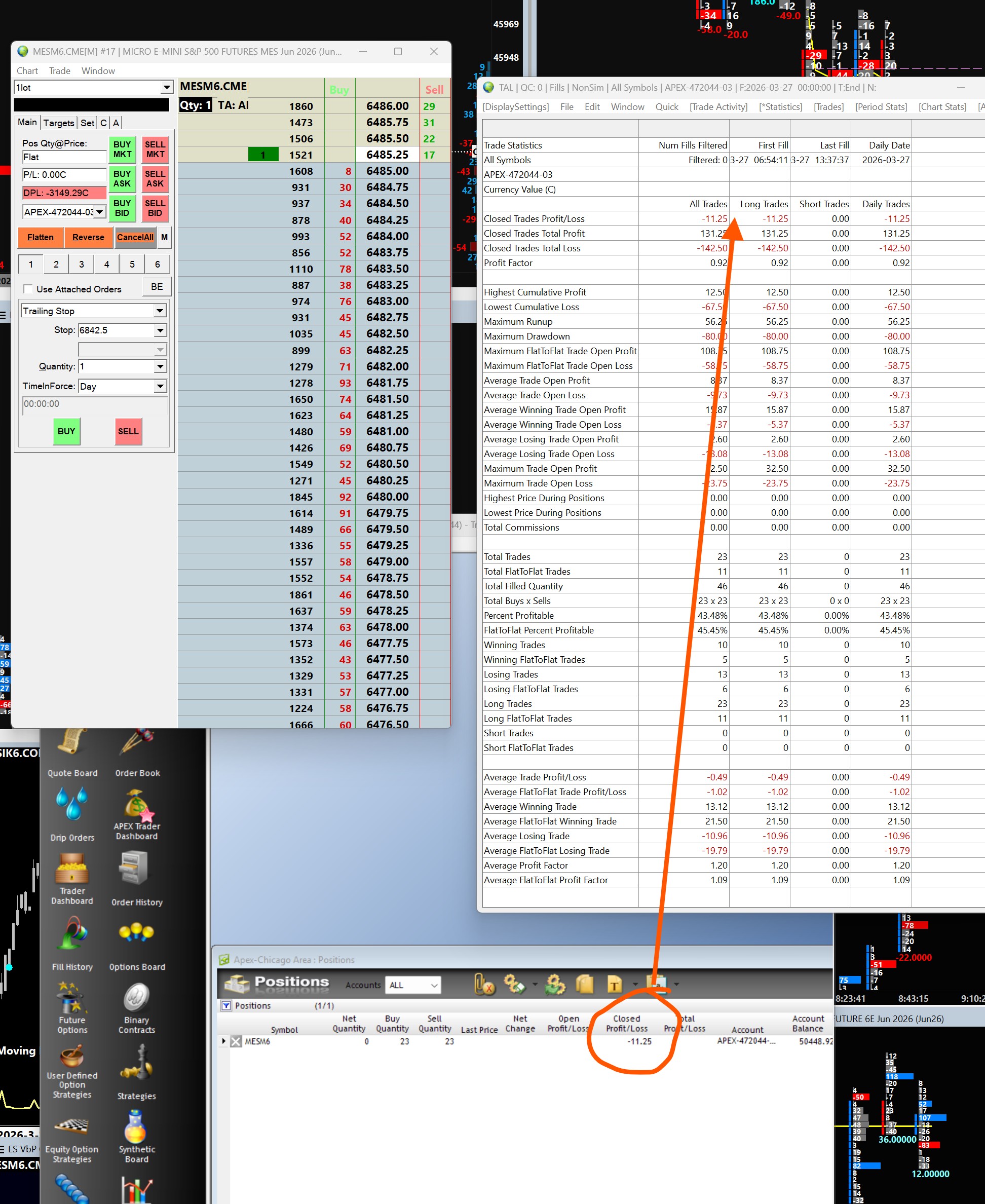Open the Trailing Stop order type dropdown

160,311
